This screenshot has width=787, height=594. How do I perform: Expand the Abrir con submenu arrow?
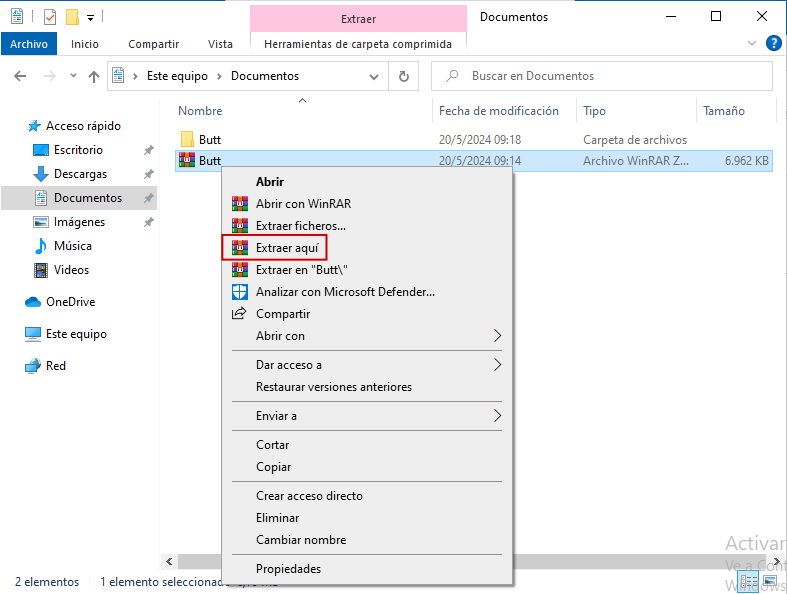pos(497,336)
